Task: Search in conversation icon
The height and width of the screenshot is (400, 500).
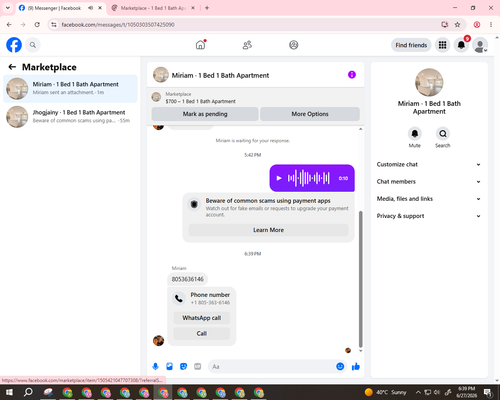Action: click(x=443, y=134)
